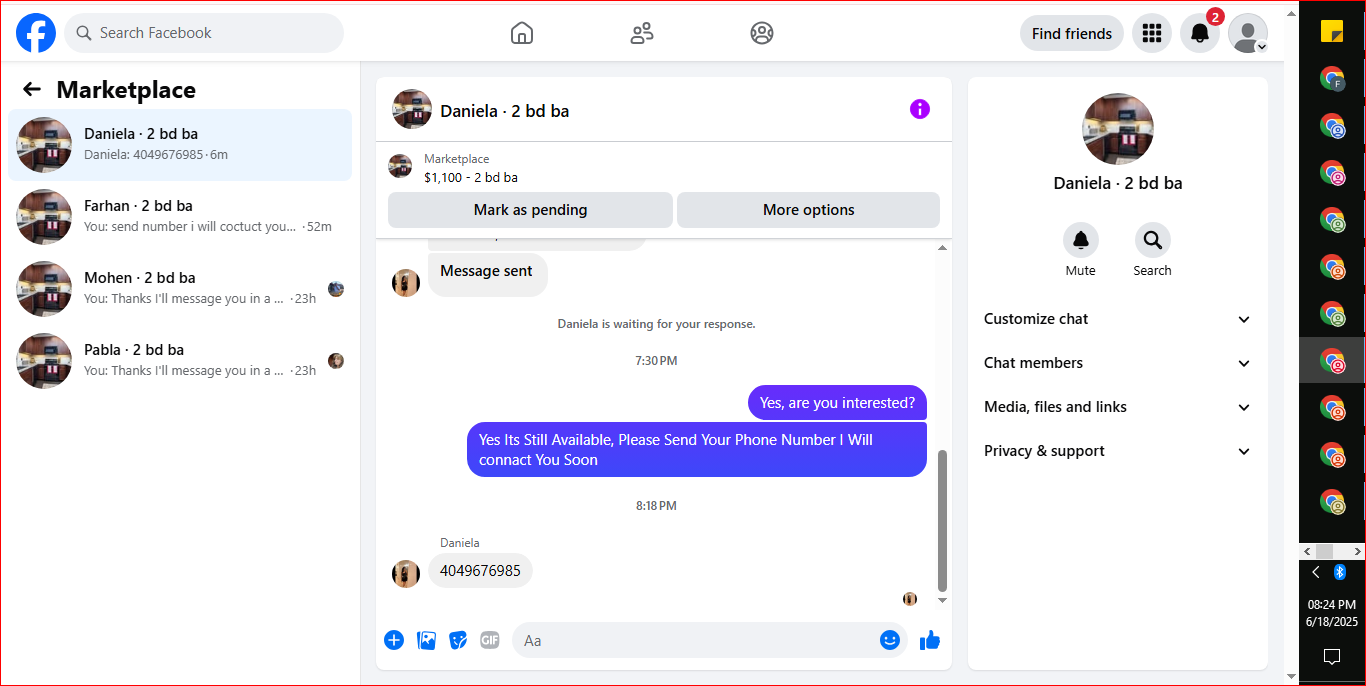Open the Facebook apps grid menu

[x=1152, y=33]
